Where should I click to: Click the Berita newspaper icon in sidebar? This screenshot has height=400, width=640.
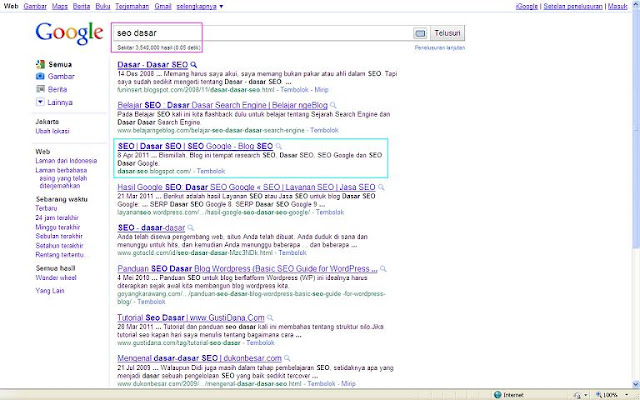tap(40, 89)
